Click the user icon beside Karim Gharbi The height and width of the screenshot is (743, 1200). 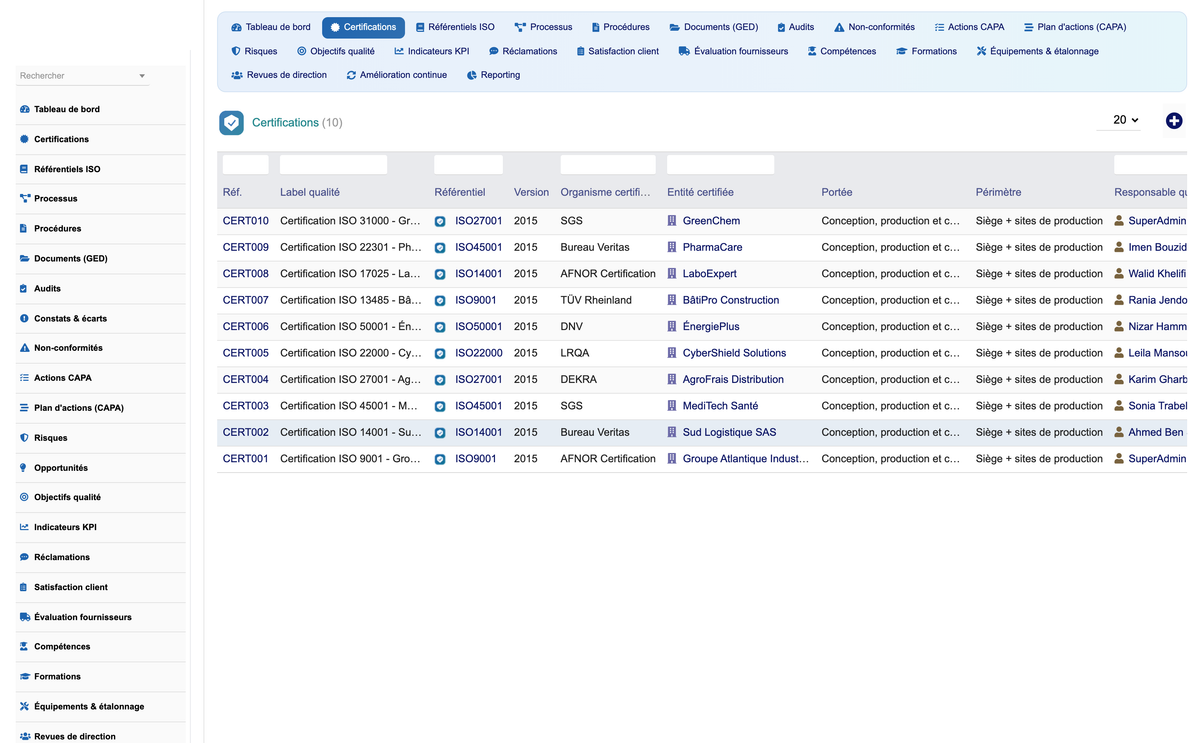pos(1120,379)
